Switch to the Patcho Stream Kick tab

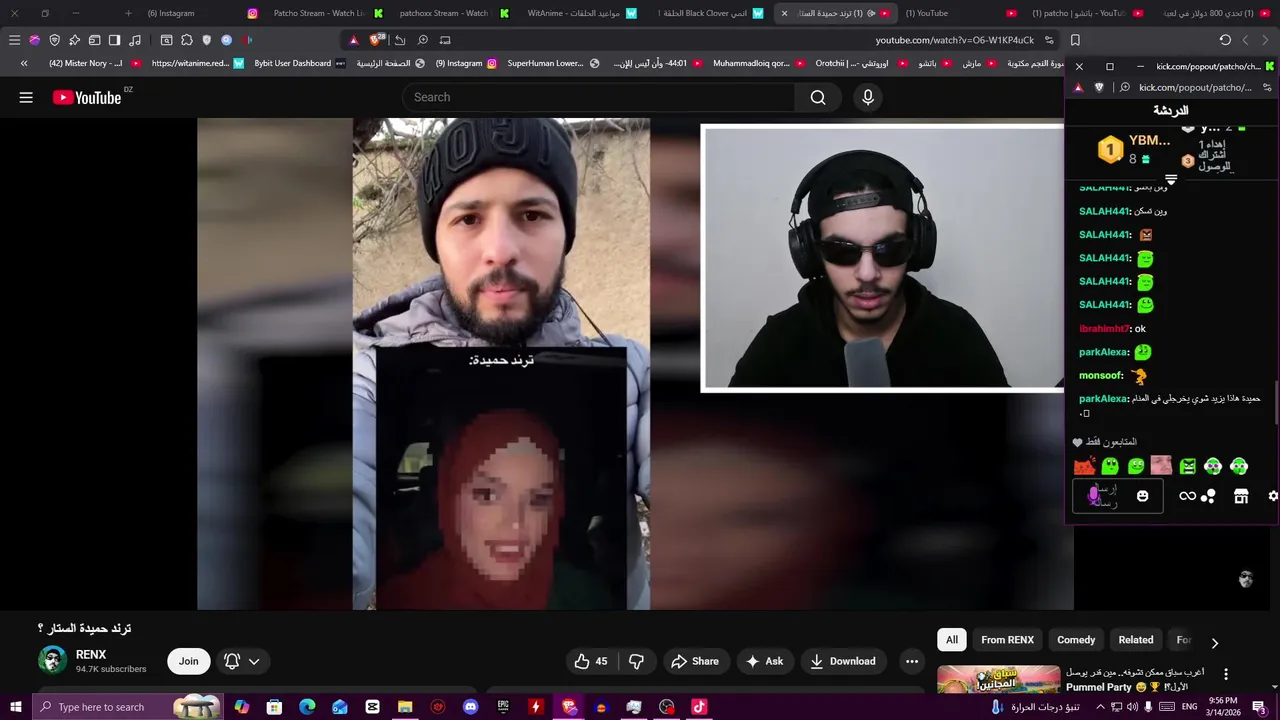(326, 13)
